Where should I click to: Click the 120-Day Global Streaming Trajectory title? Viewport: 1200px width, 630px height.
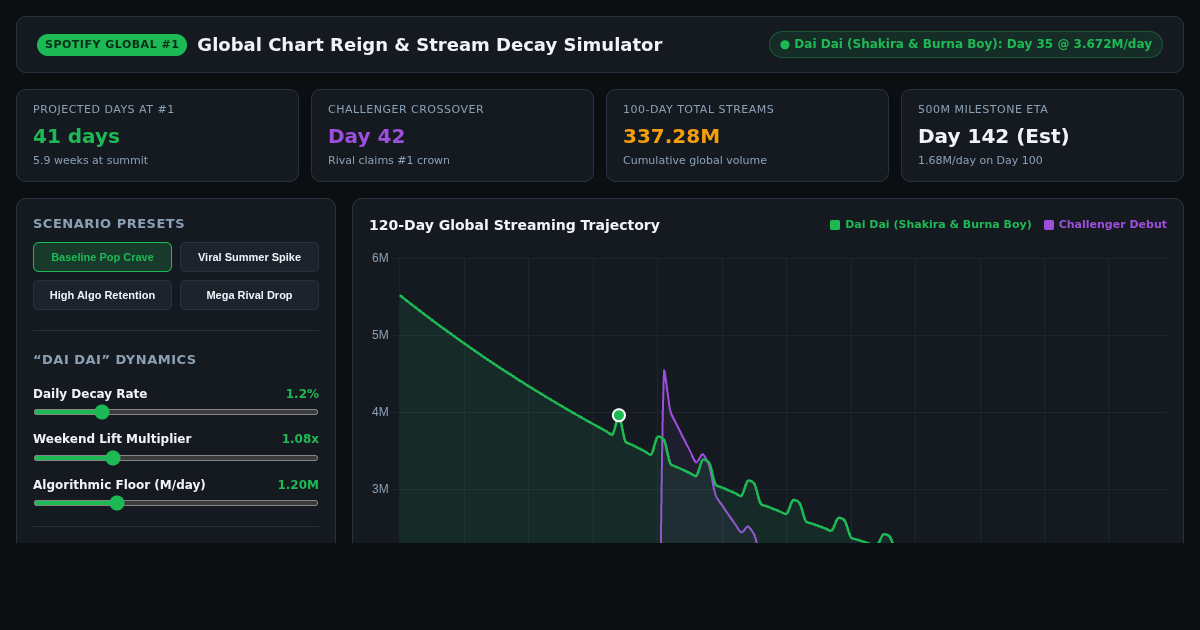coord(514,225)
